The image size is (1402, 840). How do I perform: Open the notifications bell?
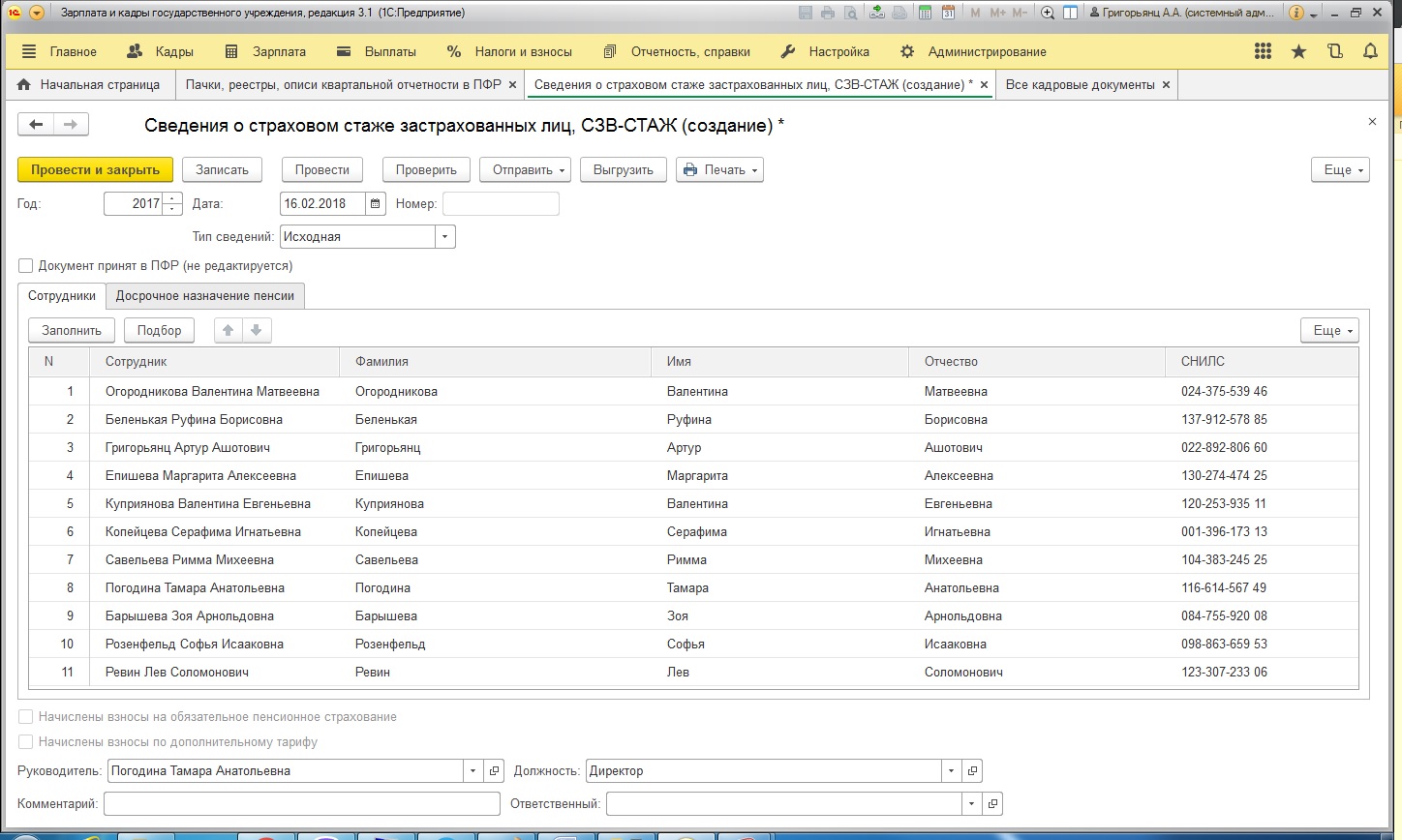coord(1370,52)
